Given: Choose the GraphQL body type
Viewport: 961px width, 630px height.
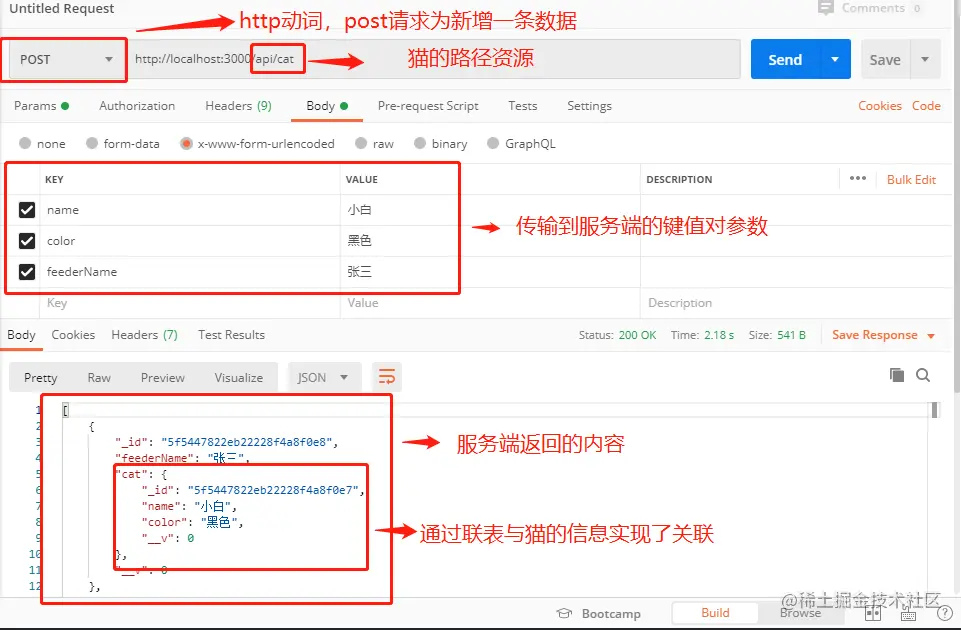Looking at the screenshot, I should [522, 143].
